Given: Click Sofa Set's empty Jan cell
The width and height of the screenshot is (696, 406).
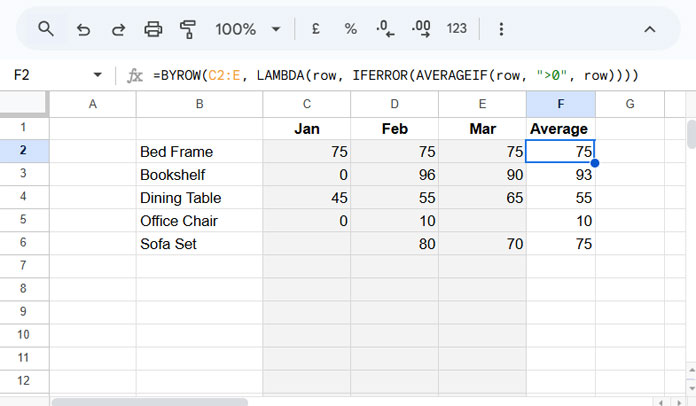Looking at the screenshot, I should 307,244.
